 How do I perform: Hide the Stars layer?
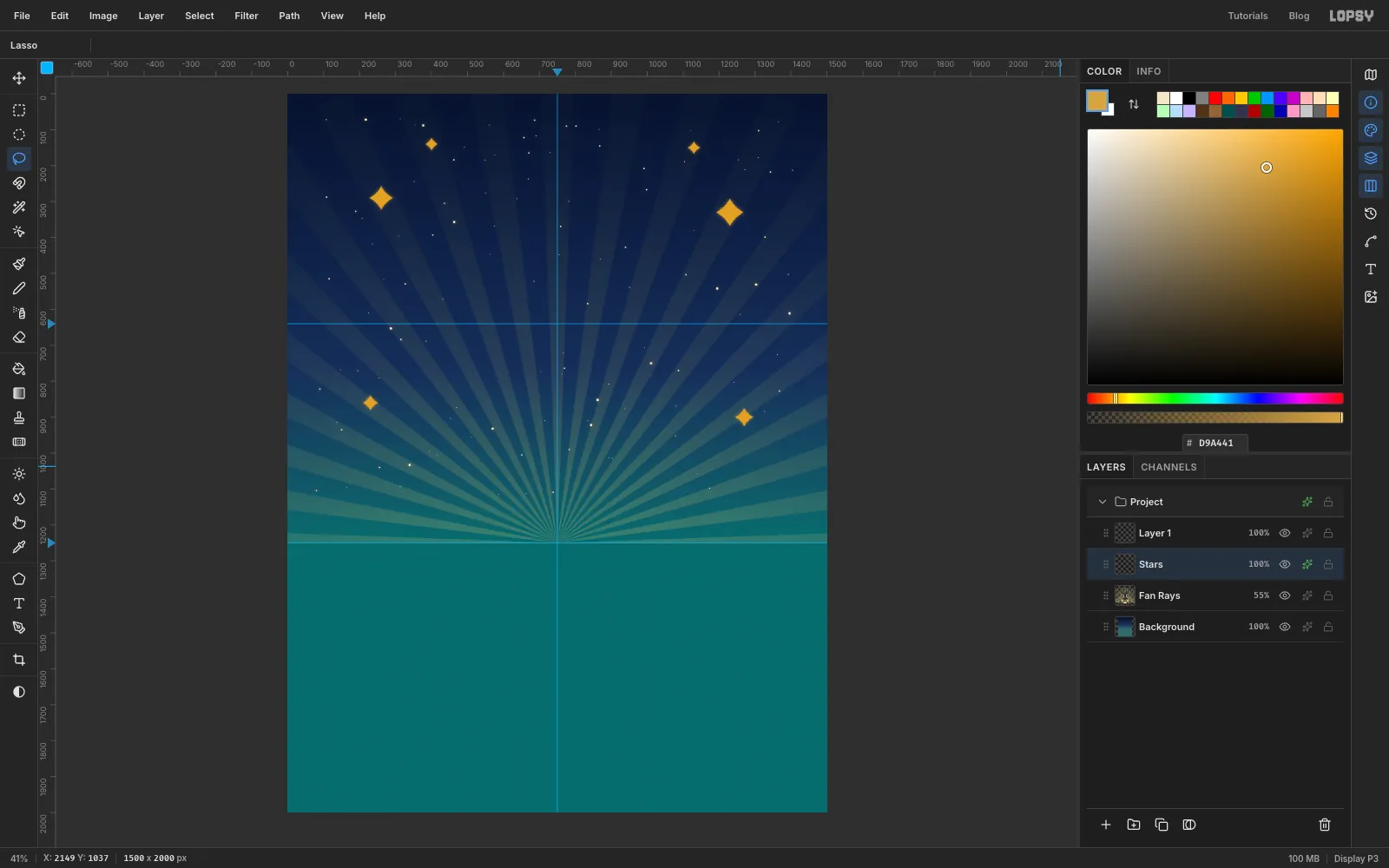point(1285,564)
